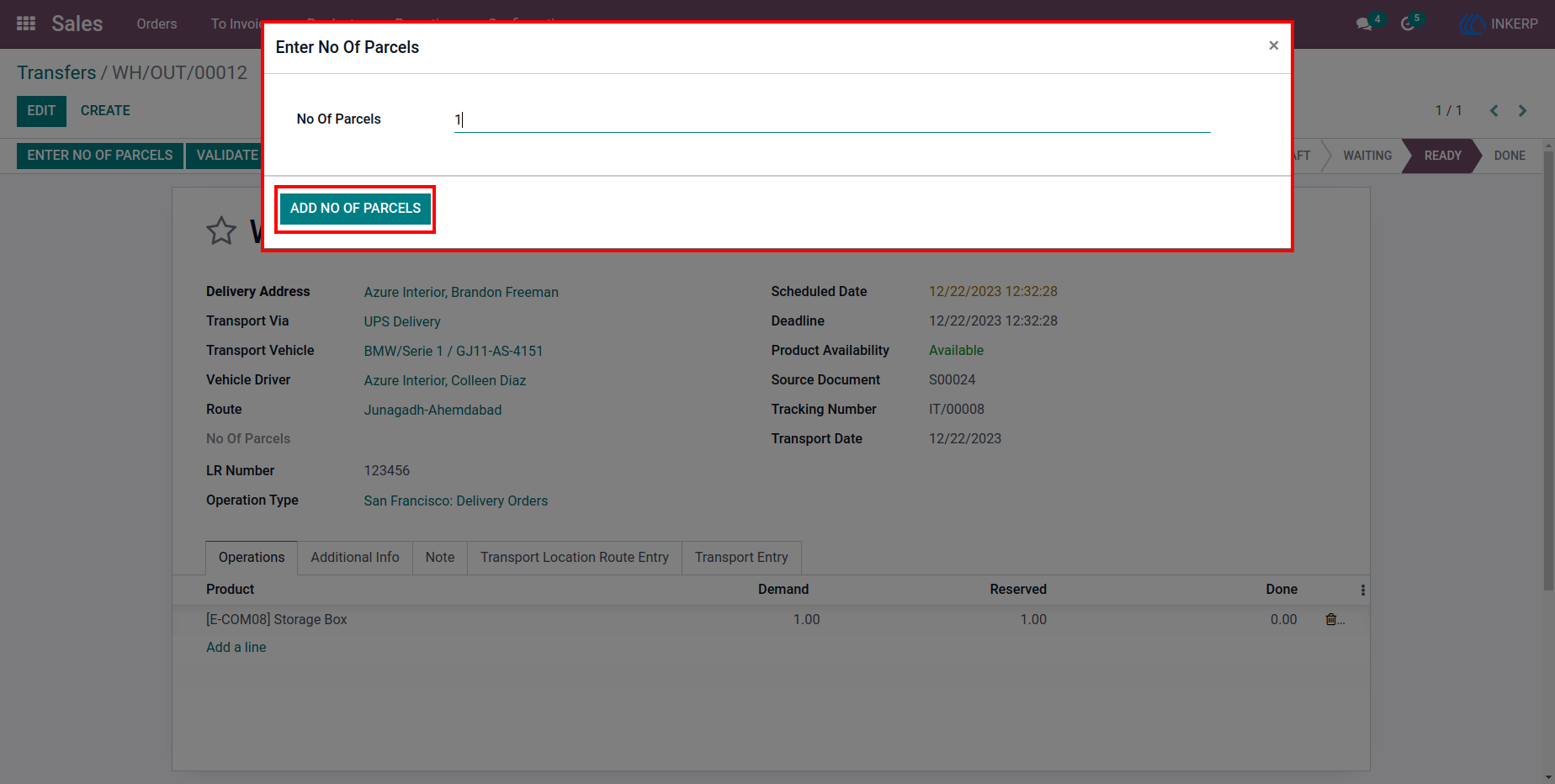Screen dimensions: 1555x784
Task: Click ENTER NO OF PARCELS button
Action: (x=100, y=156)
